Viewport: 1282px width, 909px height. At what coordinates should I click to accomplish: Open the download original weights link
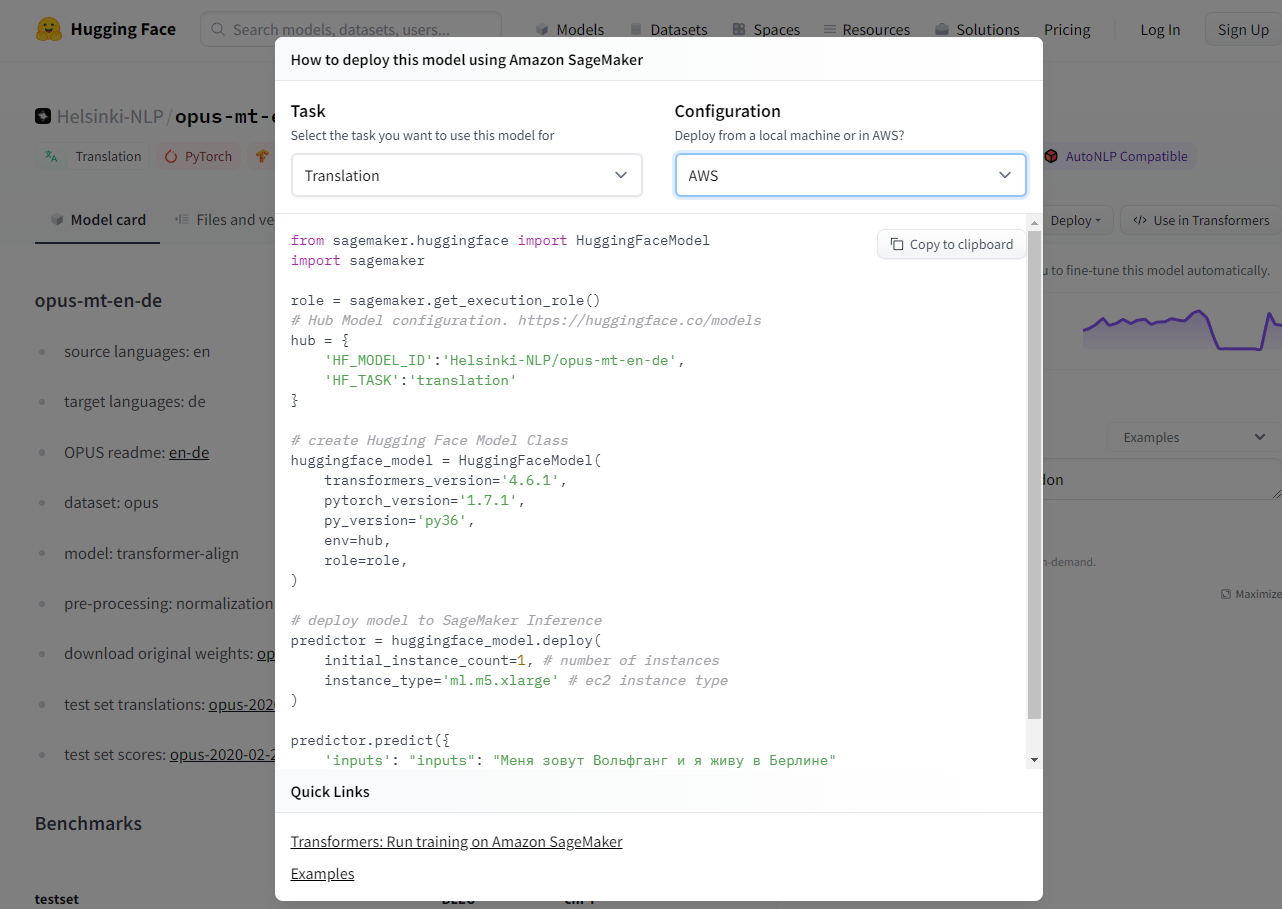click(x=266, y=653)
